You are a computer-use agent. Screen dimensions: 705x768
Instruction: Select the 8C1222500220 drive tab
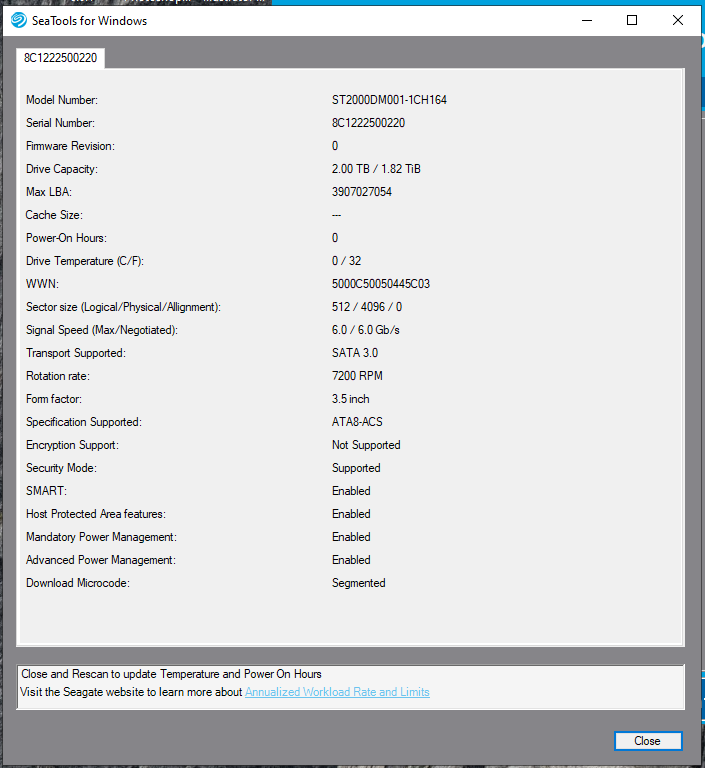pyautogui.click(x=60, y=58)
